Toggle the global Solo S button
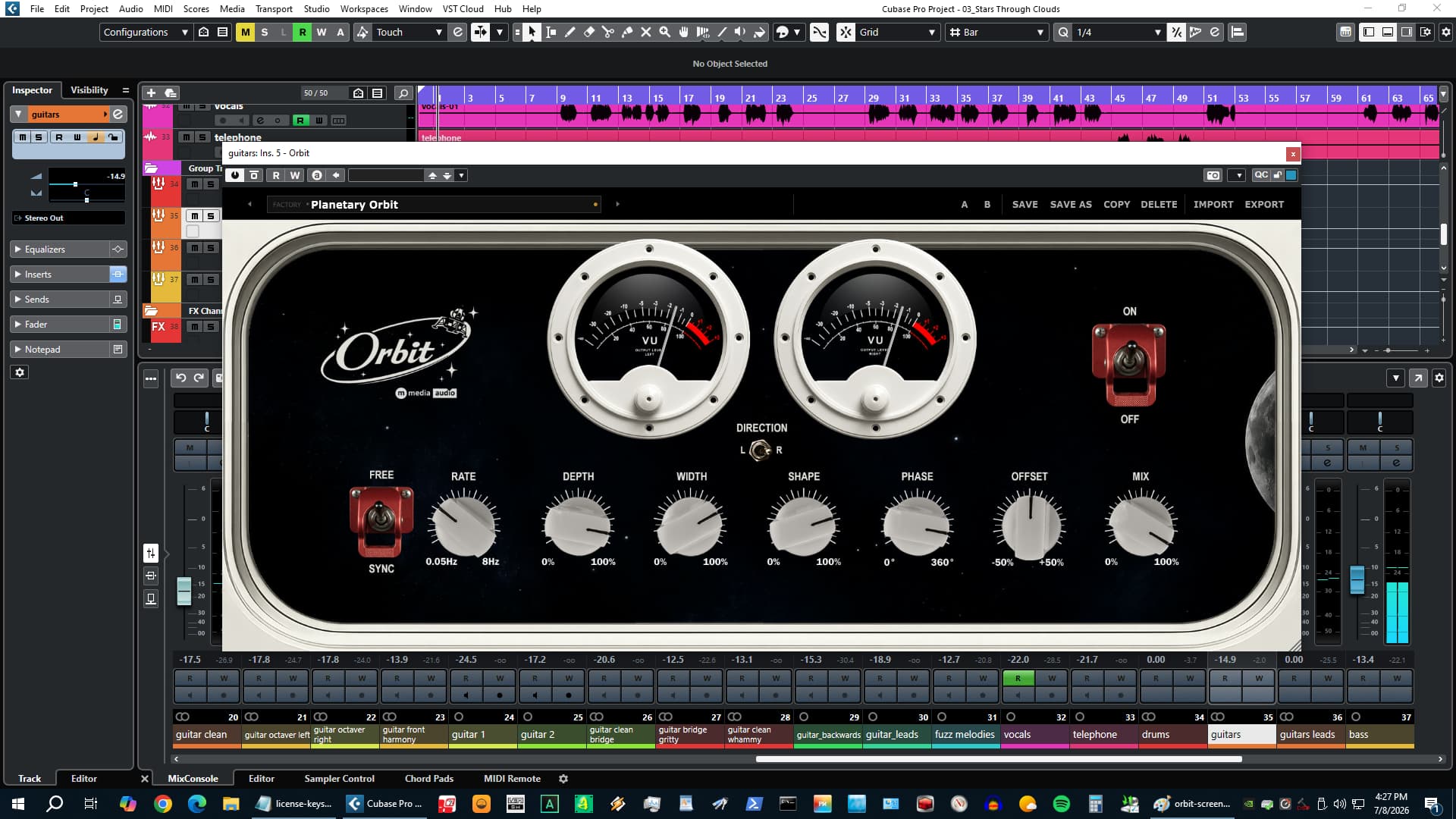Image resolution: width=1456 pixels, height=819 pixels. [264, 32]
